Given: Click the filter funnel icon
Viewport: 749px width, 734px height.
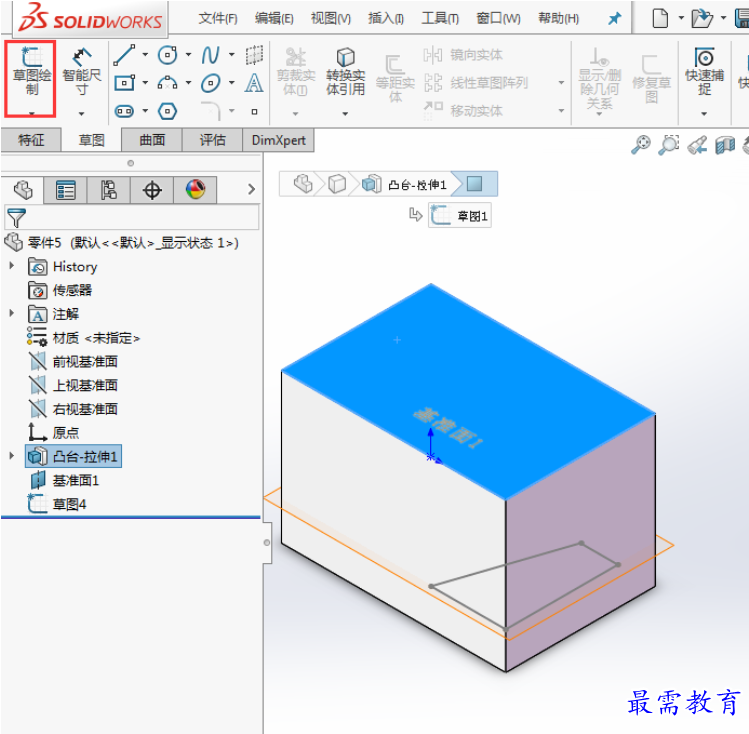Looking at the screenshot, I should pos(16,218).
